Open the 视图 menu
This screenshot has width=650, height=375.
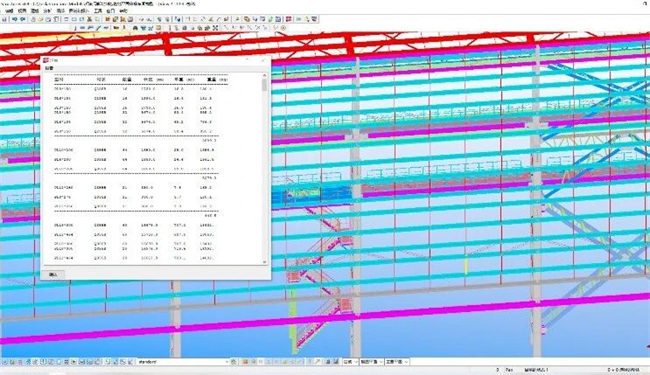pyautogui.click(x=22, y=11)
